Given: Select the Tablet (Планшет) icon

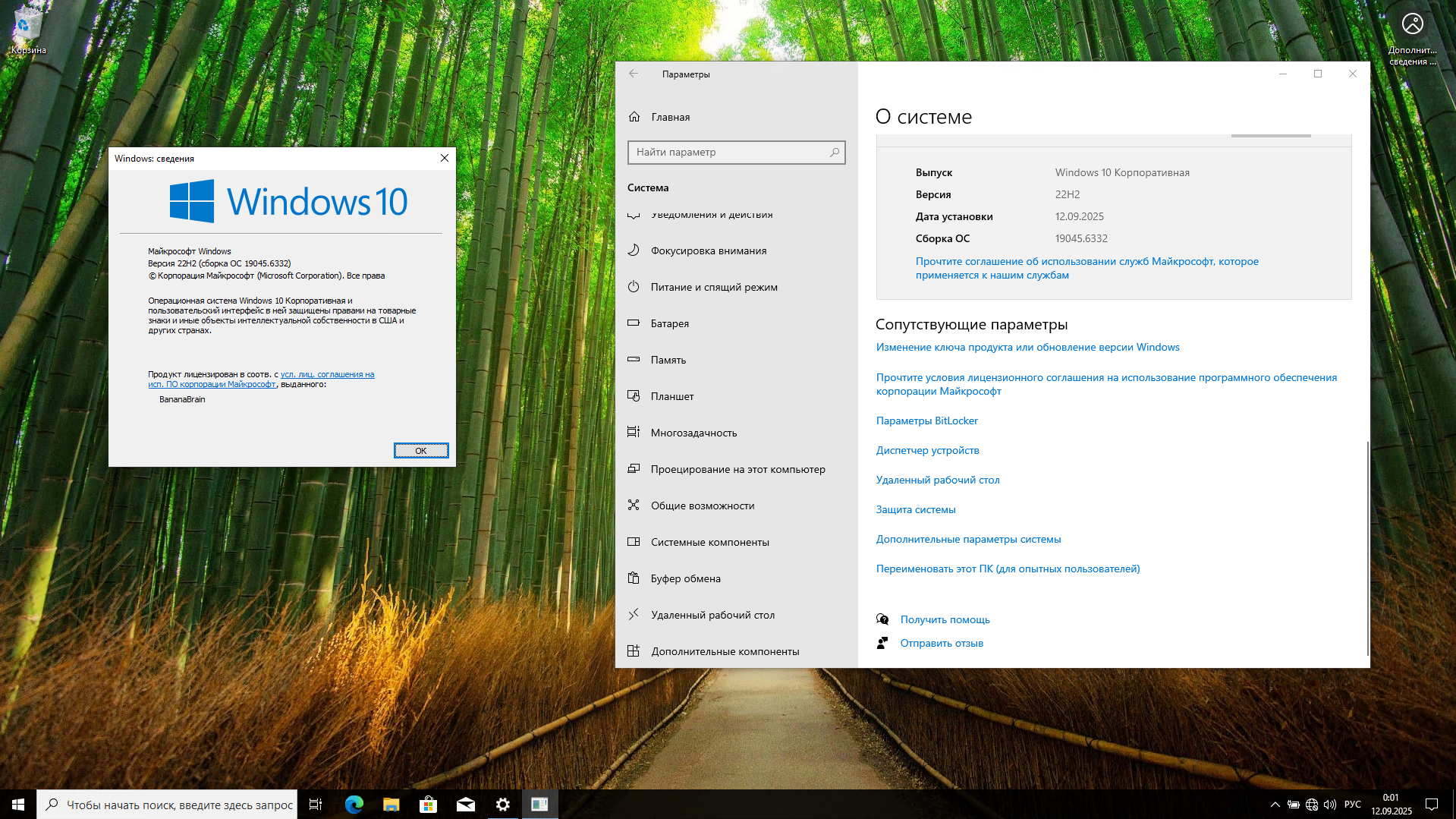Looking at the screenshot, I should [x=634, y=396].
